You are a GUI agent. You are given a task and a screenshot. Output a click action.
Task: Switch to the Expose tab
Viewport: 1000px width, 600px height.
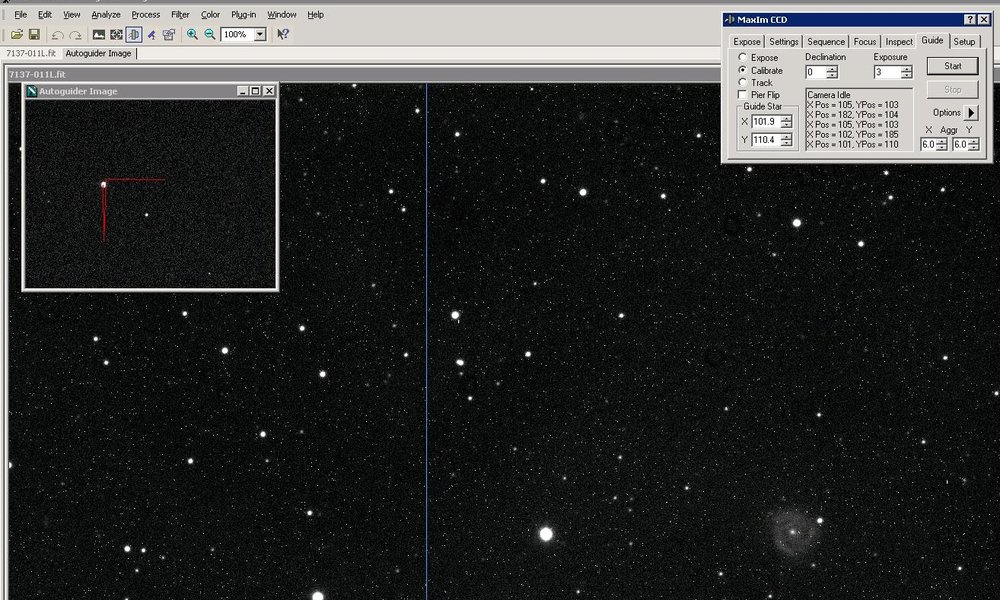click(747, 41)
